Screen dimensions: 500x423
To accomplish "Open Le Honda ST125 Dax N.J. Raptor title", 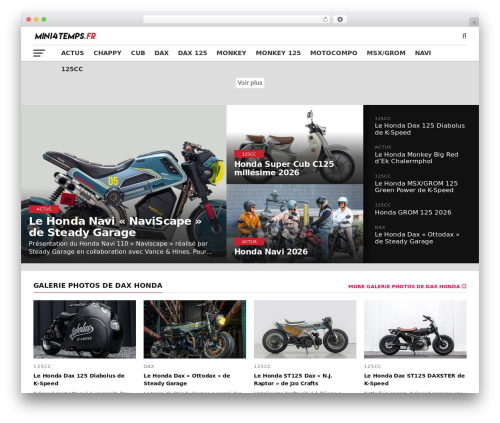I will coord(293,379).
